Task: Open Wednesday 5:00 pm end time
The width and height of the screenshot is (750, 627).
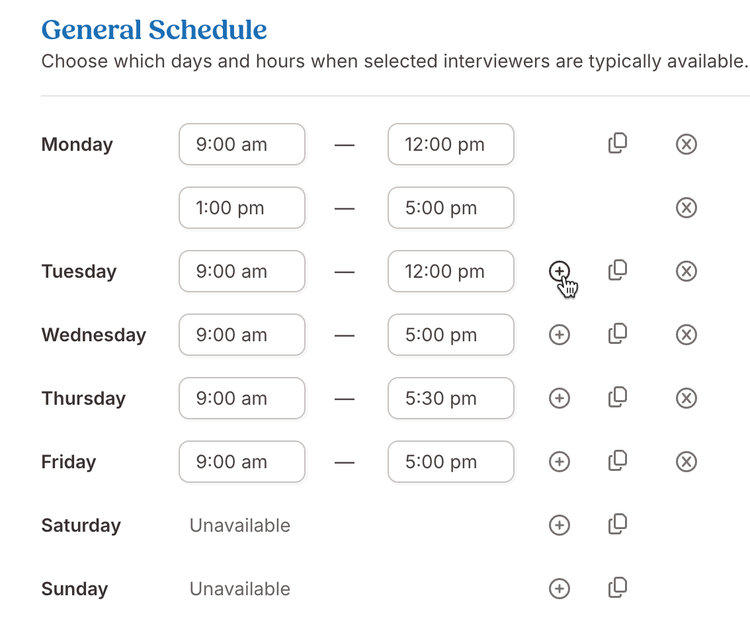Action: coord(451,335)
